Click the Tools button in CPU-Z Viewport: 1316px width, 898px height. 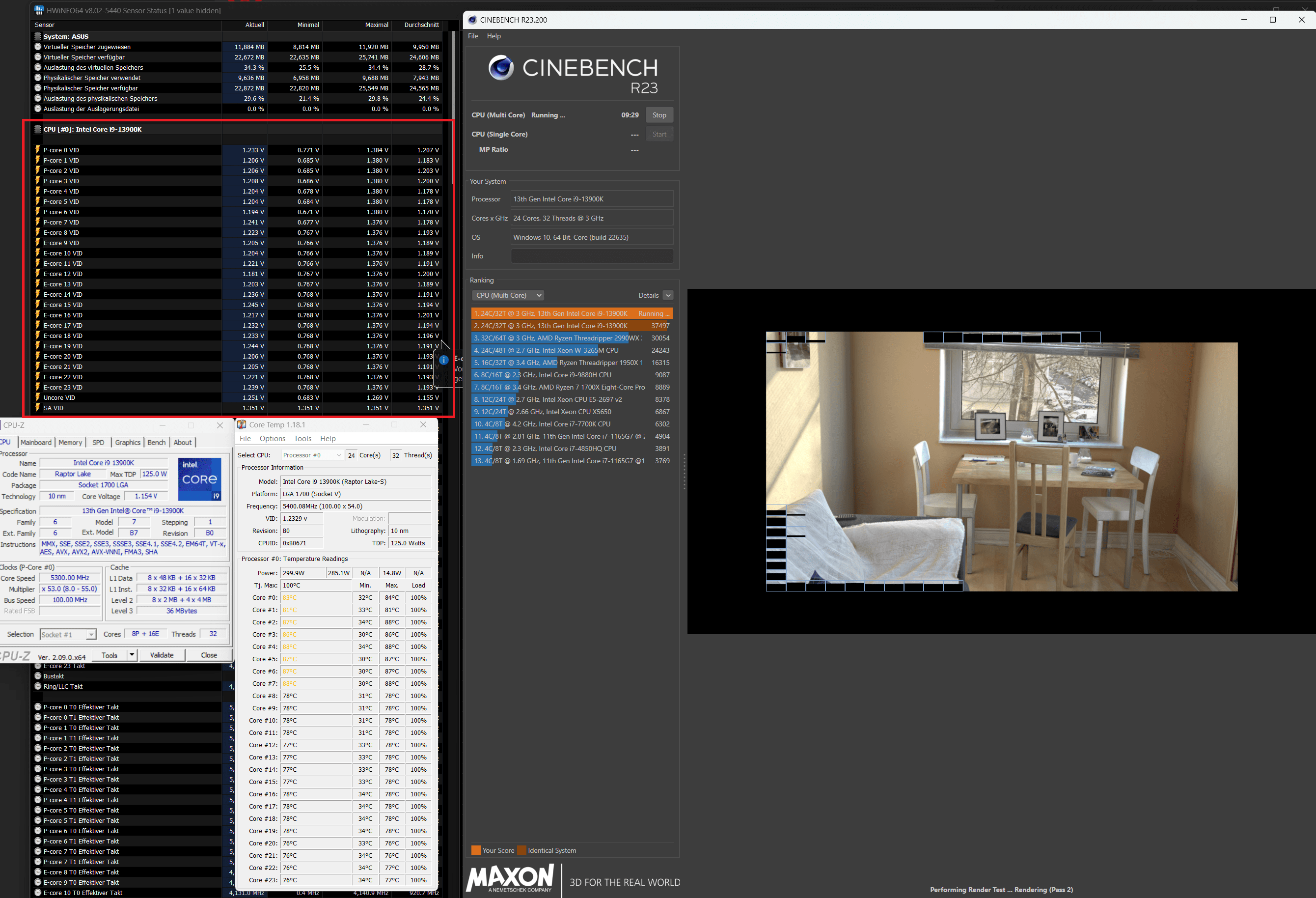pyautogui.click(x=110, y=655)
